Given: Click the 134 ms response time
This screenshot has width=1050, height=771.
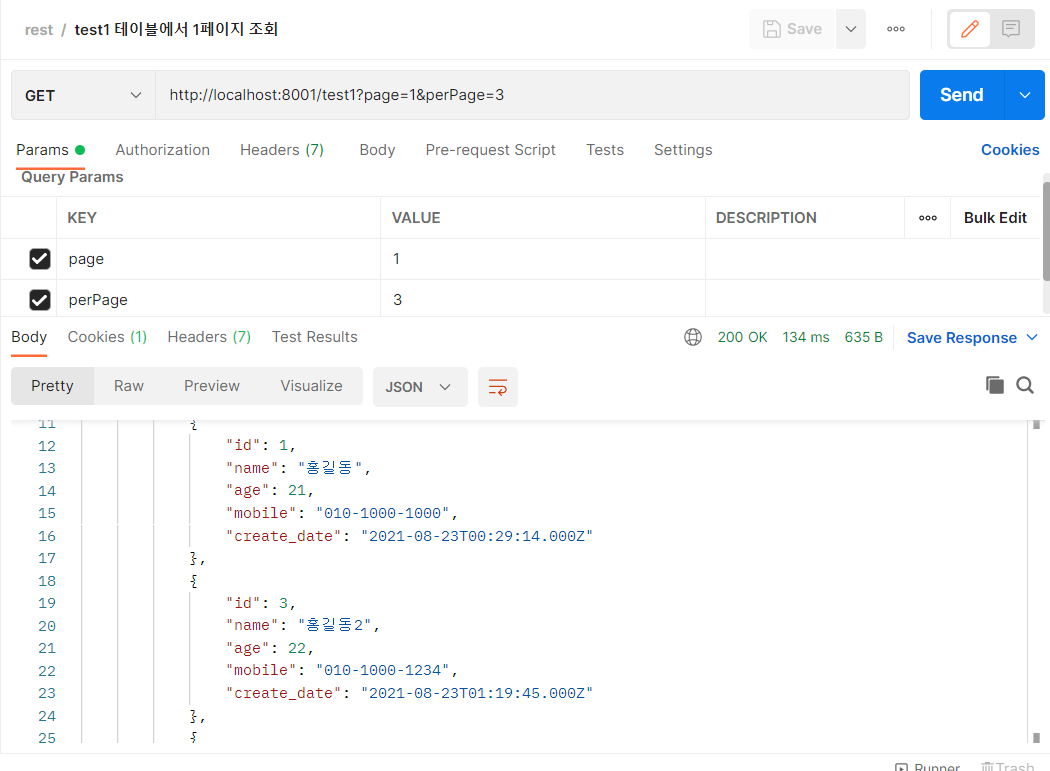Looking at the screenshot, I should coord(806,337).
